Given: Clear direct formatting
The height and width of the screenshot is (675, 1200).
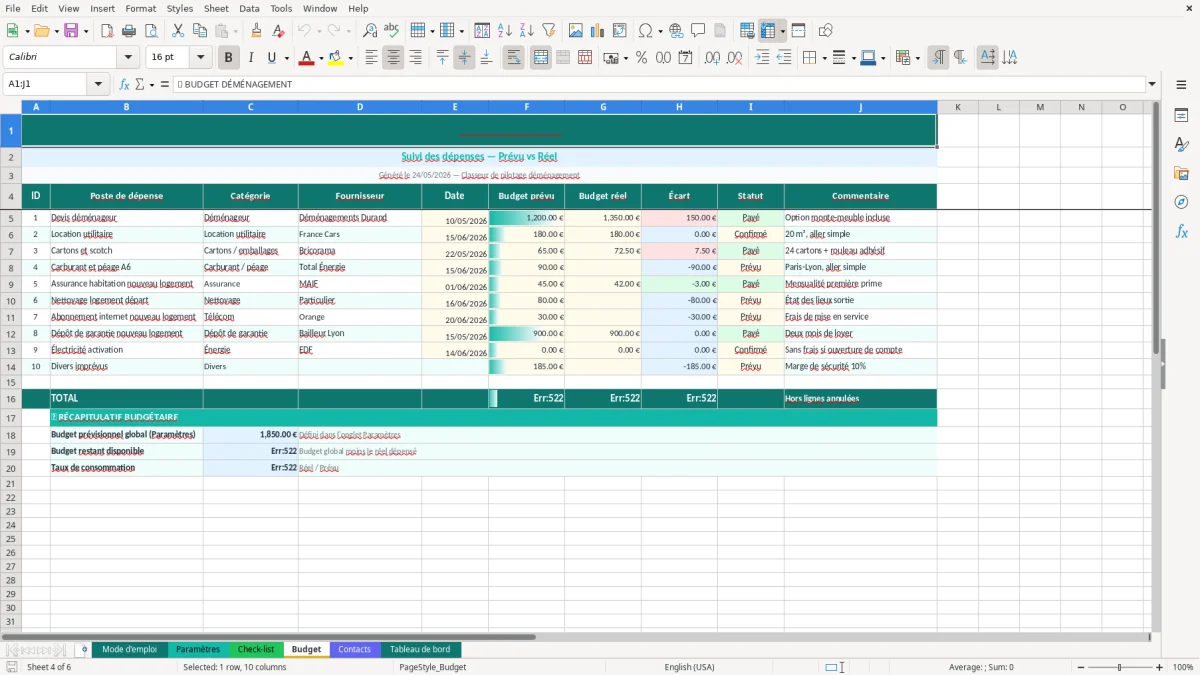Looking at the screenshot, I should 279,31.
